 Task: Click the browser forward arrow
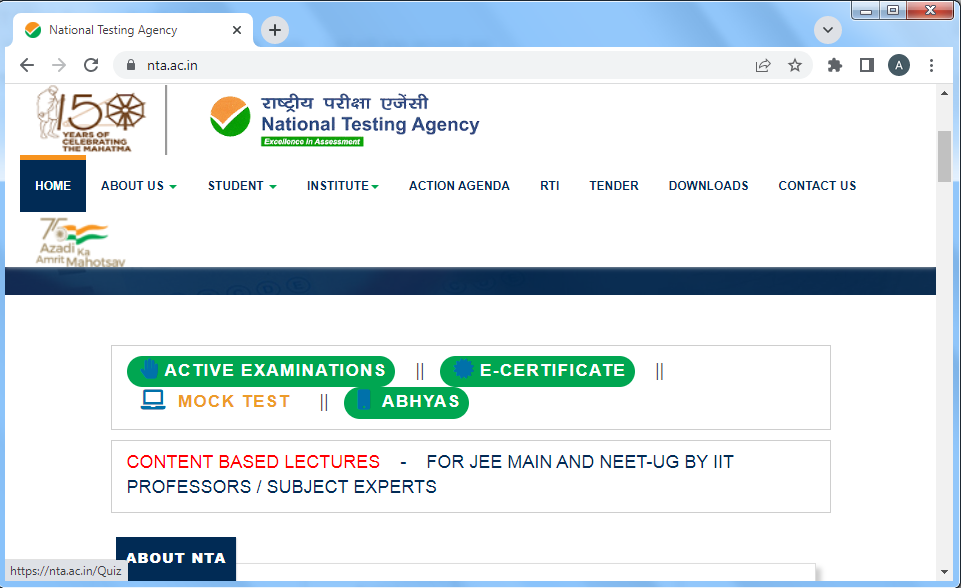point(59,65)
